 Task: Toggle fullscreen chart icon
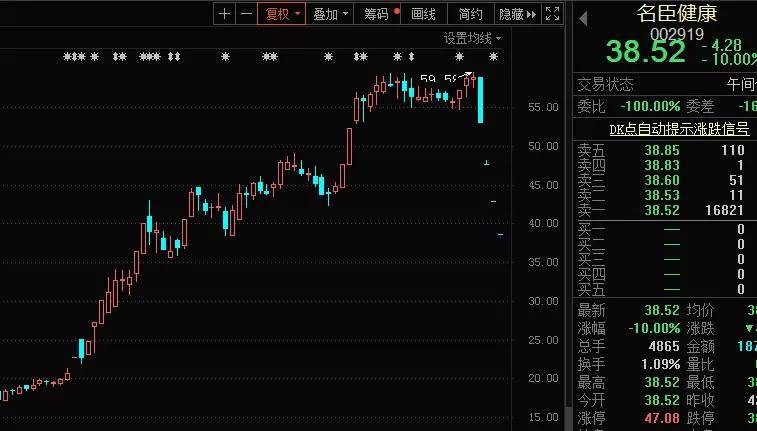(x=552, y=14)
